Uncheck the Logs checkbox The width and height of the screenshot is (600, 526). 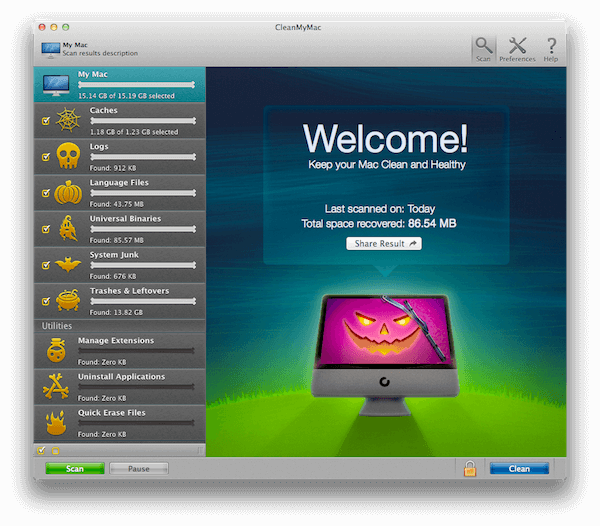tap(46, 157)
